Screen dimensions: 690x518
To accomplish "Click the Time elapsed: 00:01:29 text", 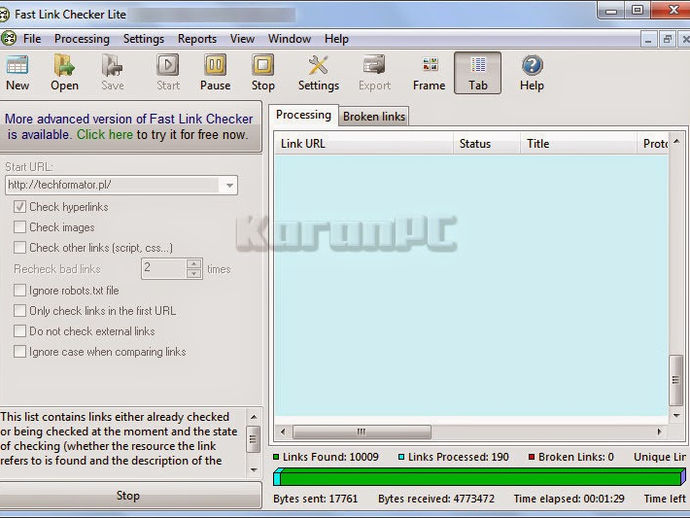I will tap(569, 499).
